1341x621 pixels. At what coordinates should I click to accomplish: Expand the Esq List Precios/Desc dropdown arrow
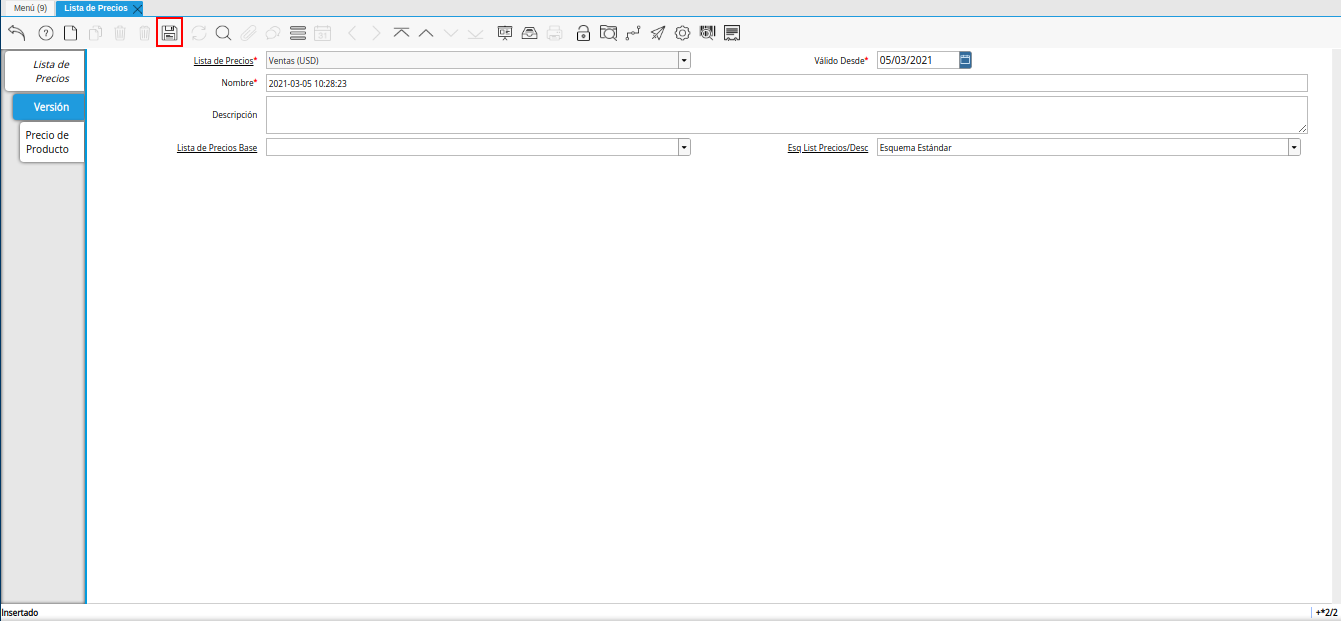point(1294,147)
